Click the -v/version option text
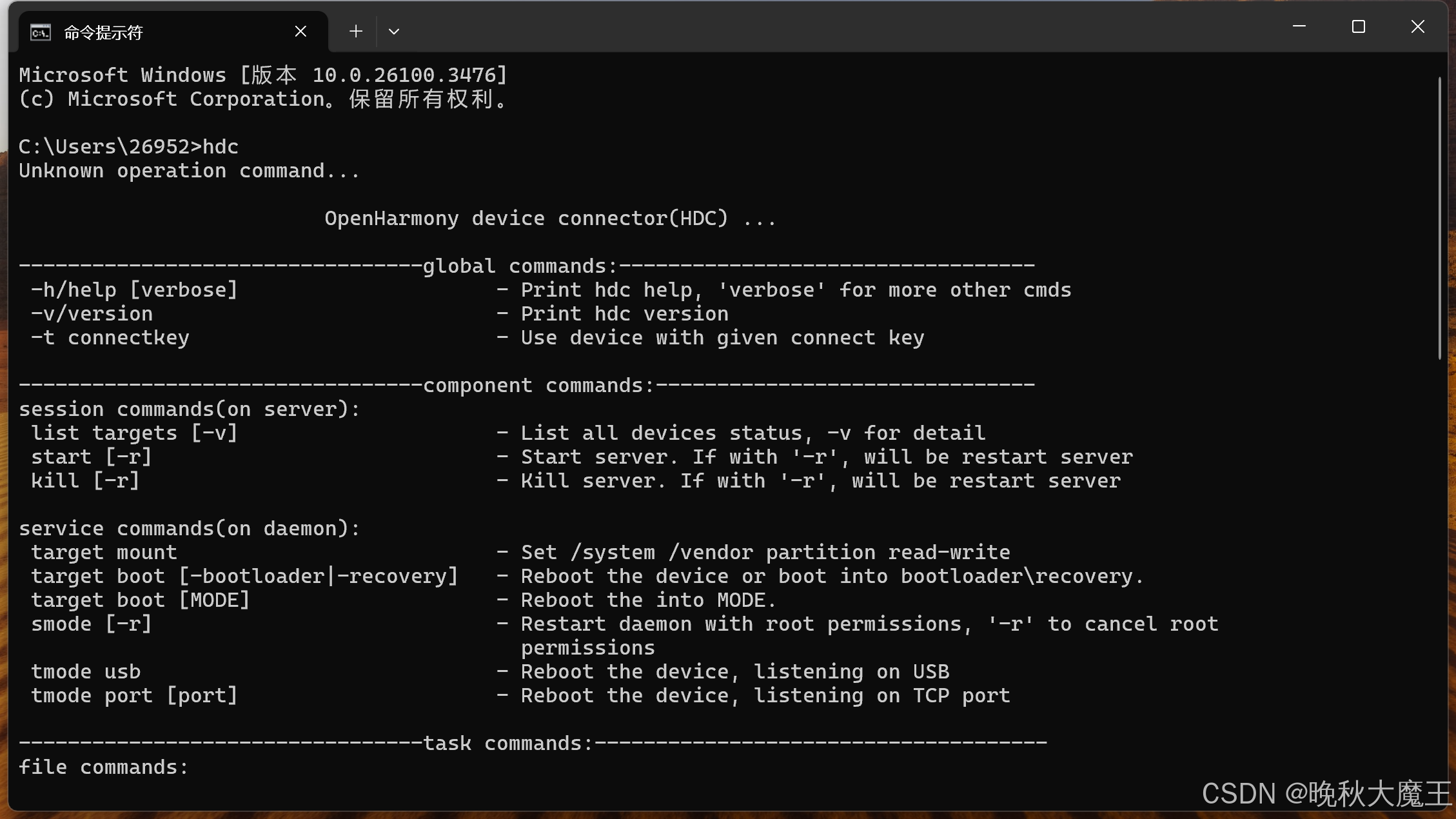Image resolution: width=1456 pixels, height=819 pixels. 92,314
